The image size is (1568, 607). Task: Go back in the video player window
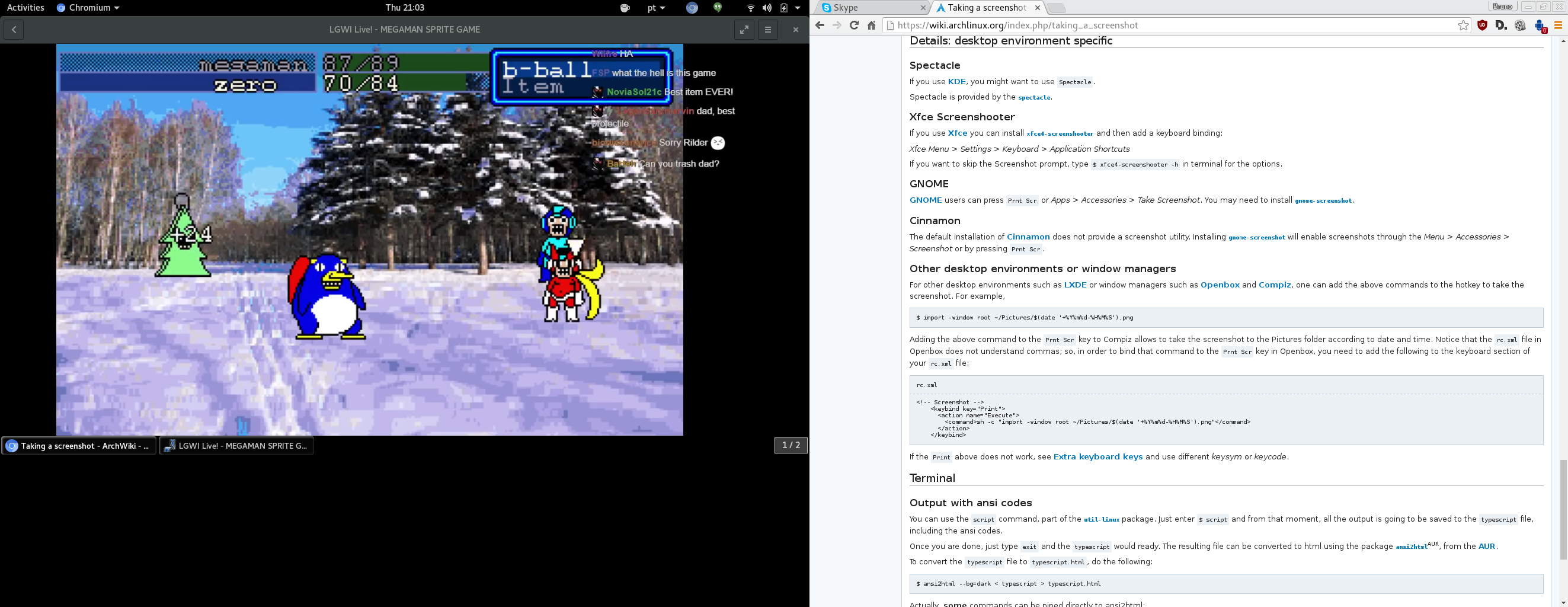pyautogui.click(x=14, y=29)
